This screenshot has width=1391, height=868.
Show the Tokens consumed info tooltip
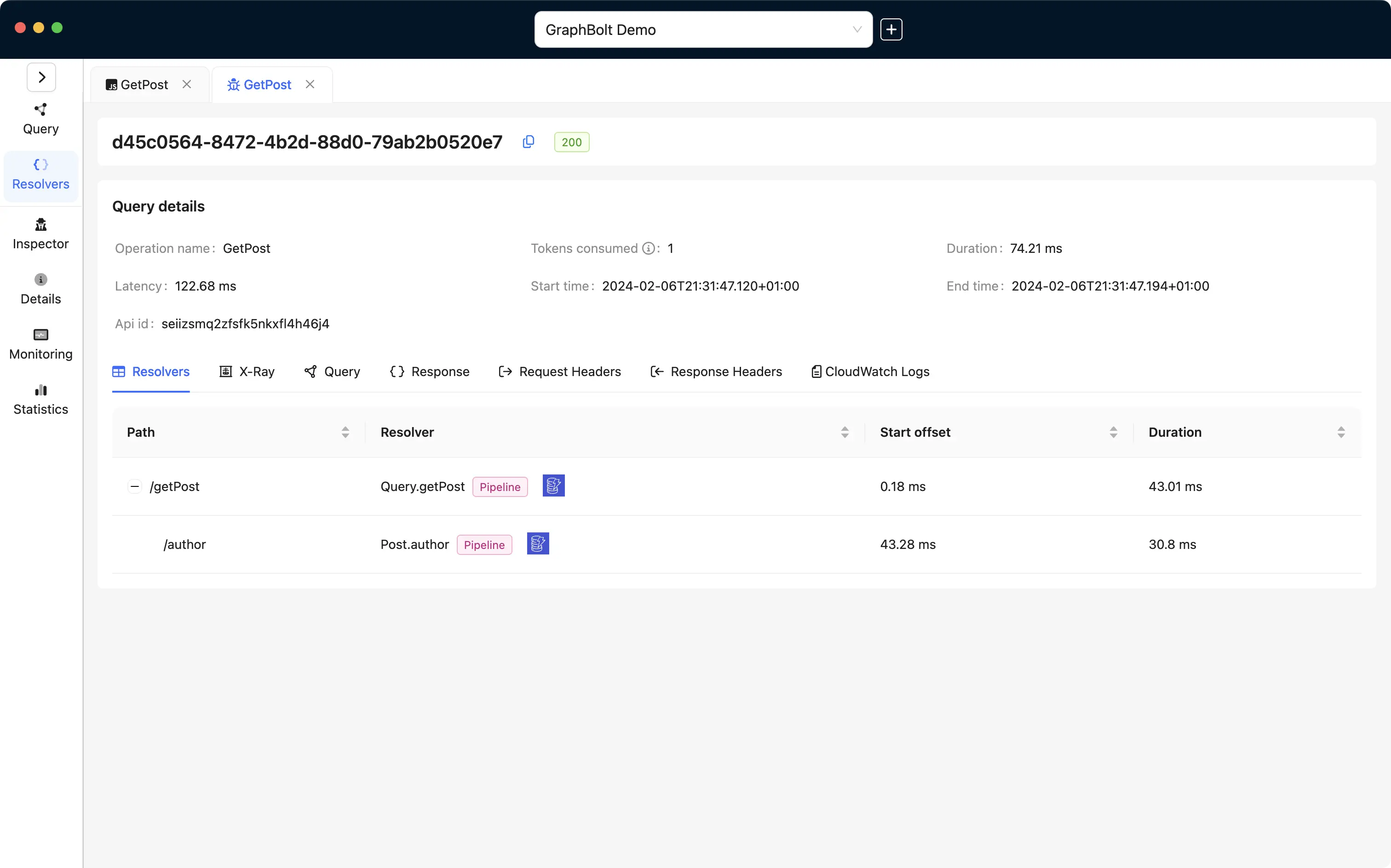[649, 248]
